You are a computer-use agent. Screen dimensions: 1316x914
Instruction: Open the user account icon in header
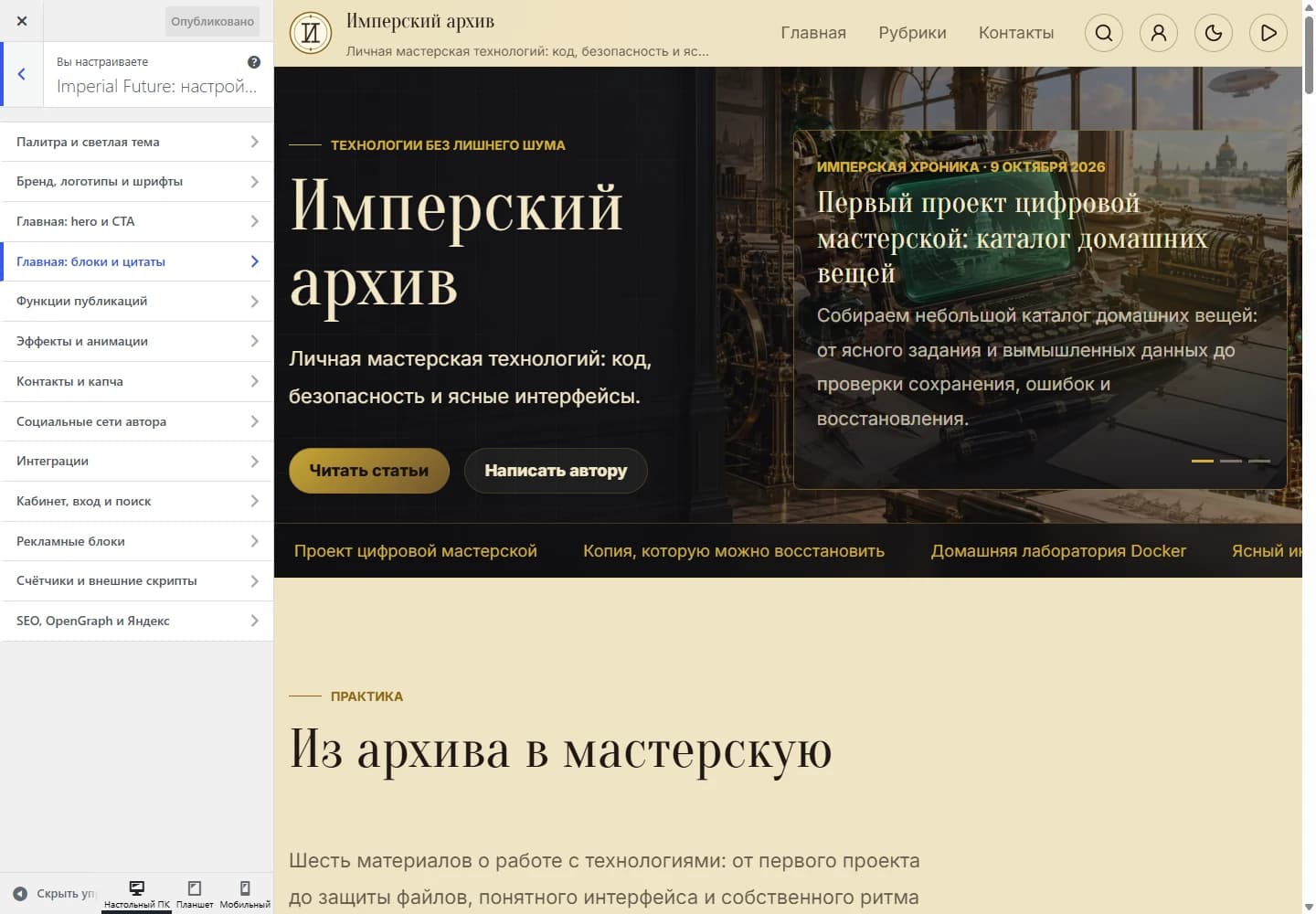pyautogui.click(x=1159, y=33)
